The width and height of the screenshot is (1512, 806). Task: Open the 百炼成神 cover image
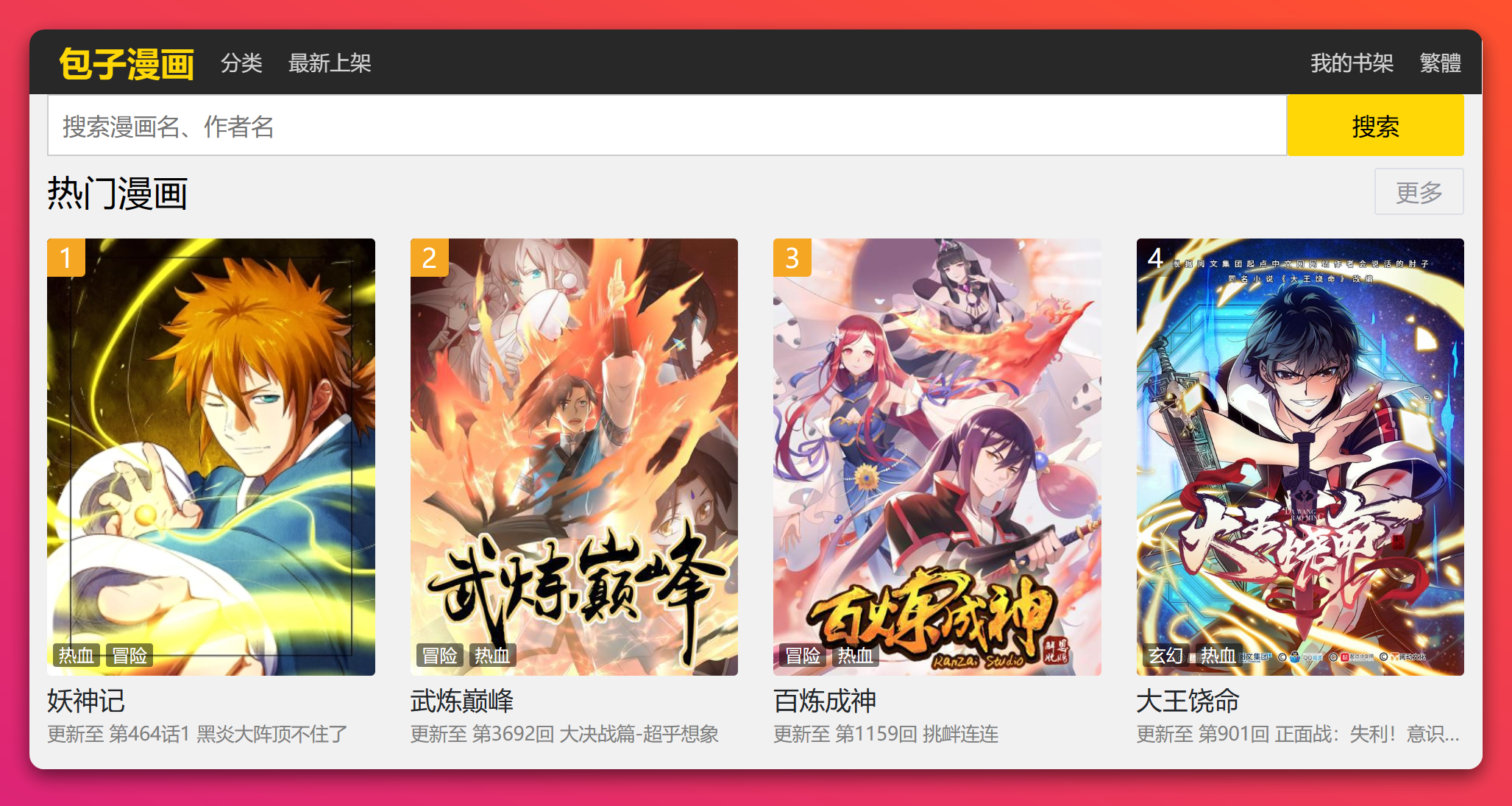point(937,456)
